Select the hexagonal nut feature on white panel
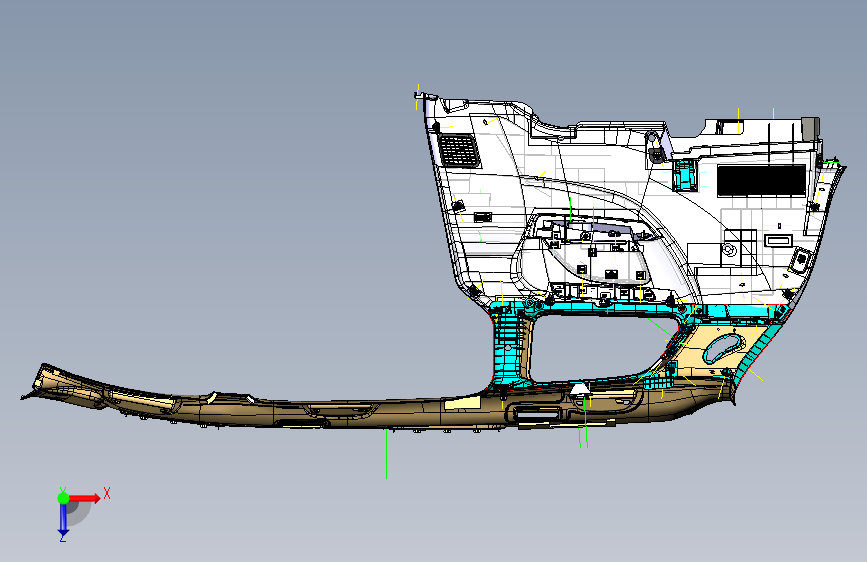 [729, 251]
